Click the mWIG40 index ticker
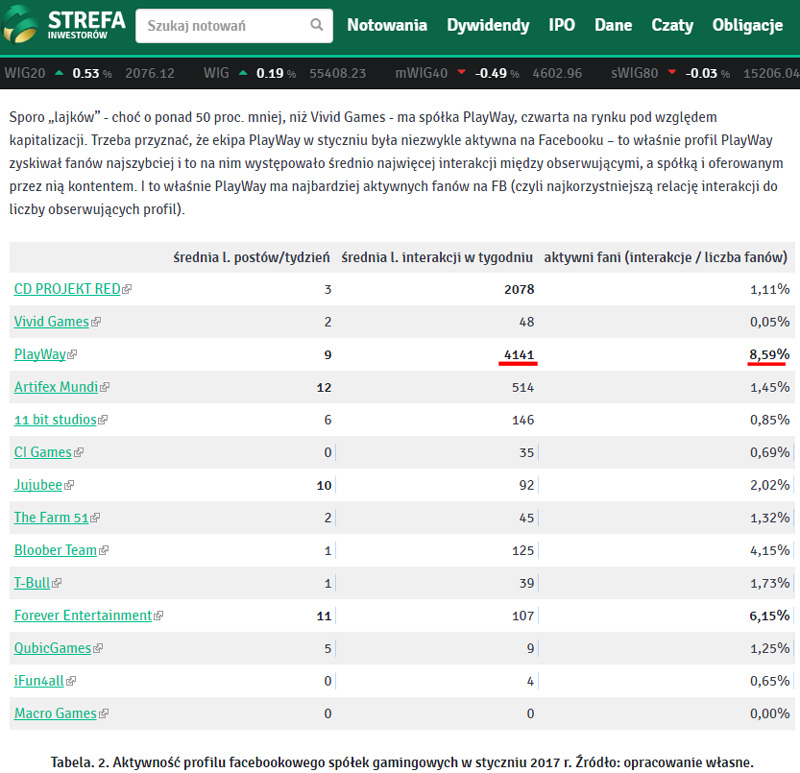This screenshot has width=800, height=773. [488, 73]
